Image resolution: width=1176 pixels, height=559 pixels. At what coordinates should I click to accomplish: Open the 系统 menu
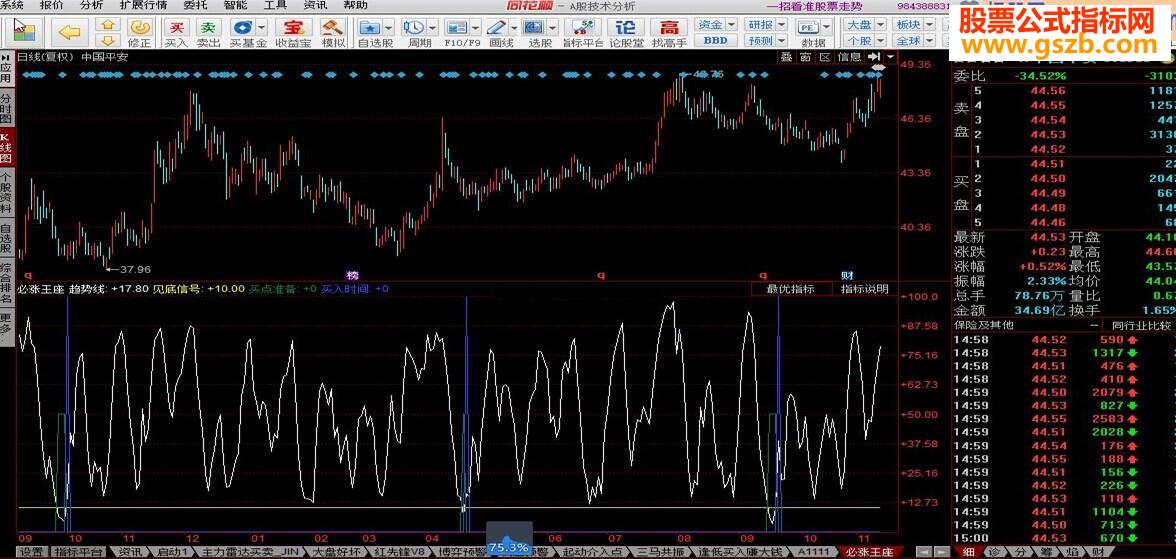(12, 5)
